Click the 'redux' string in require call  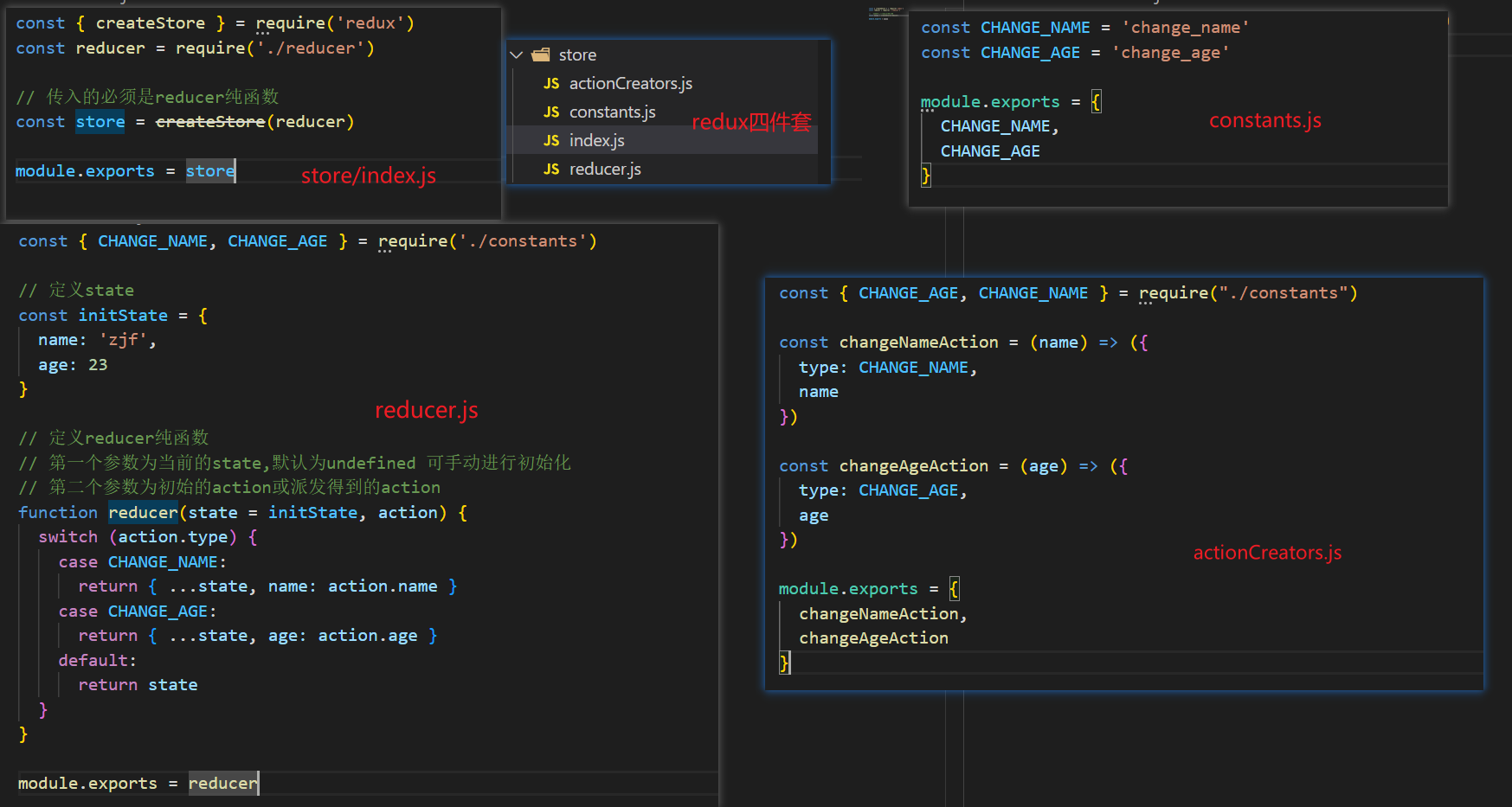[370, 23]
